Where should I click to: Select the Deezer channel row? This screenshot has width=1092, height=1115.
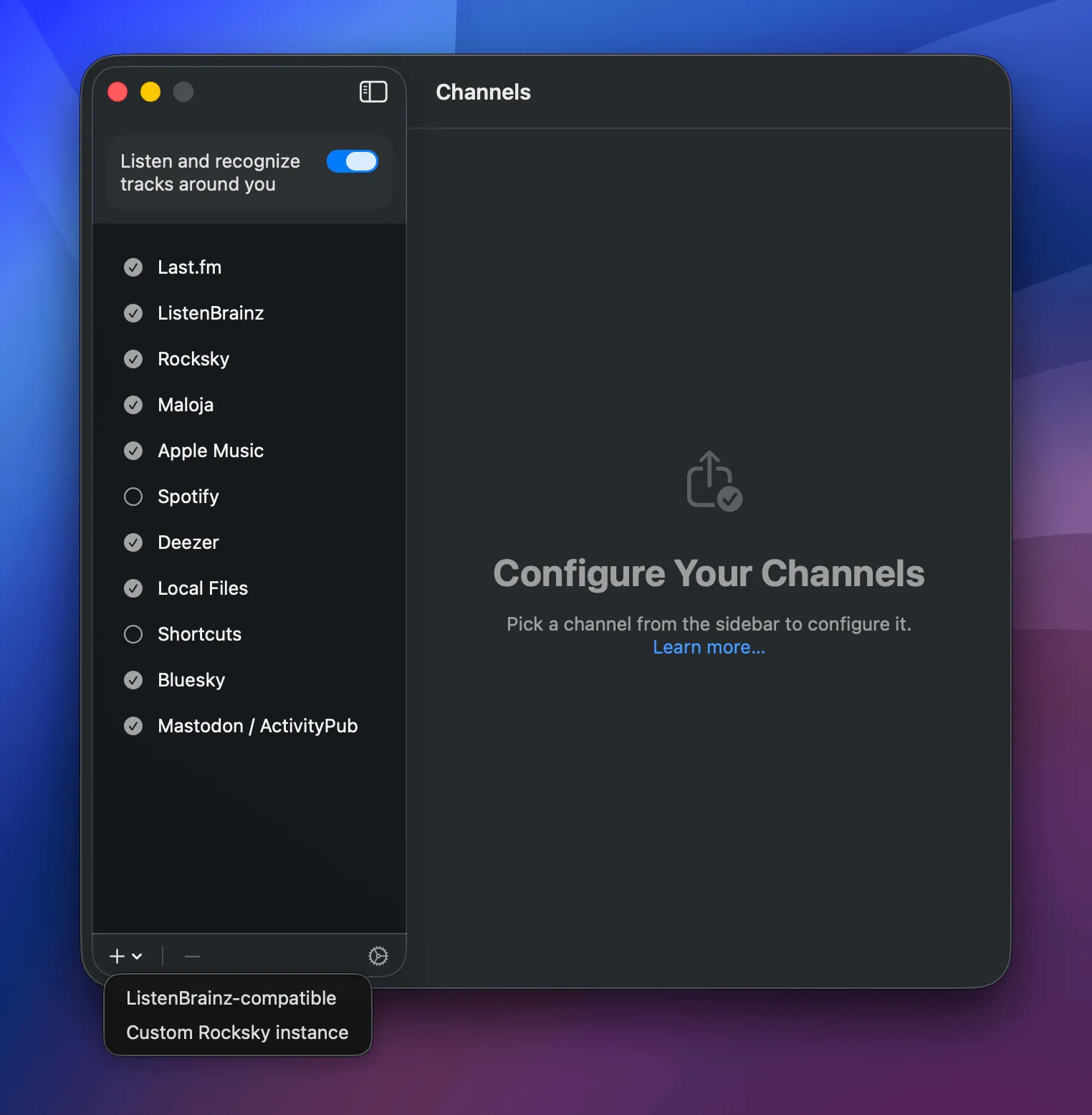(249, 542)
